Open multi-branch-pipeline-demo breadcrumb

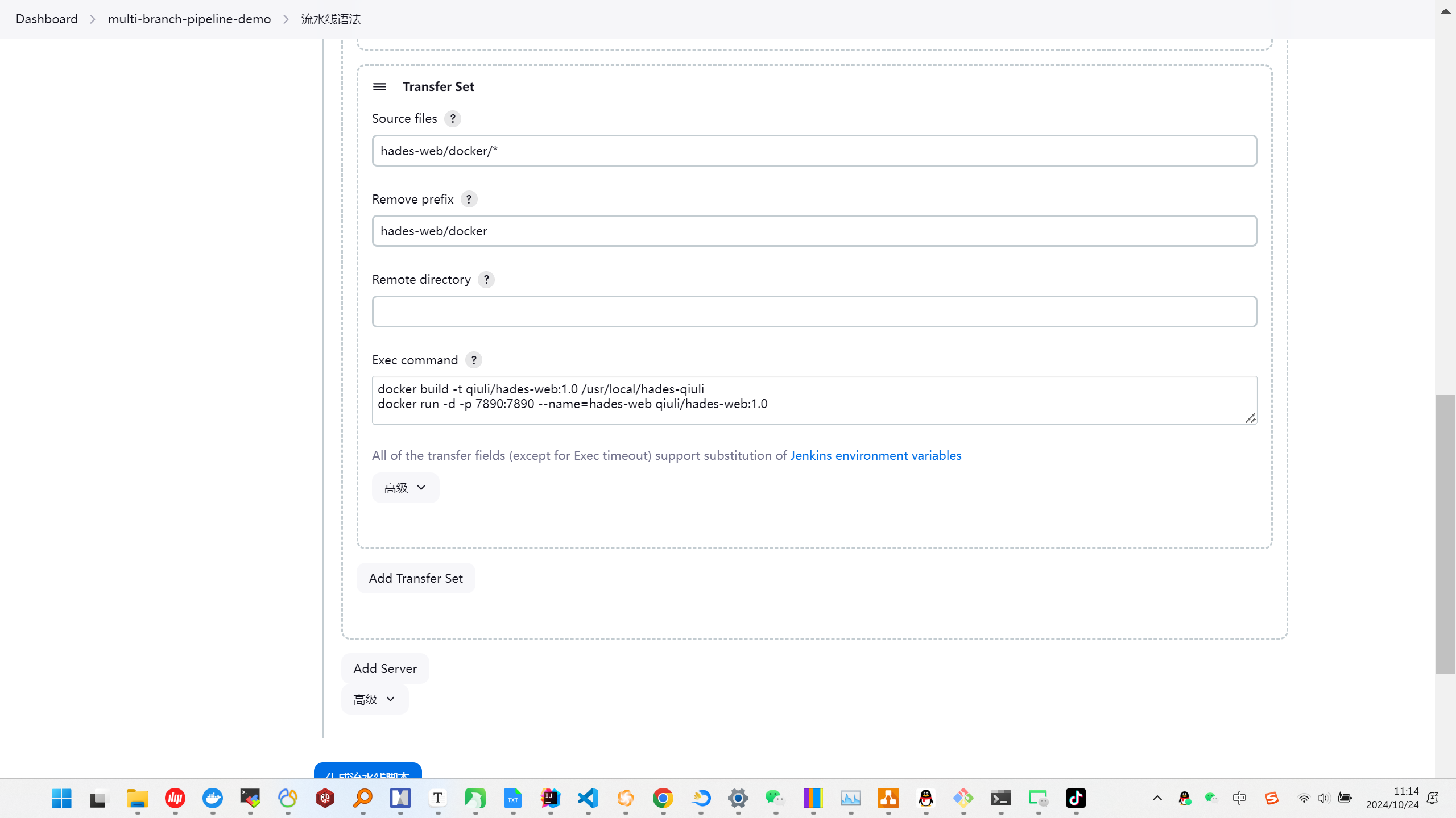tap(189, 19)
